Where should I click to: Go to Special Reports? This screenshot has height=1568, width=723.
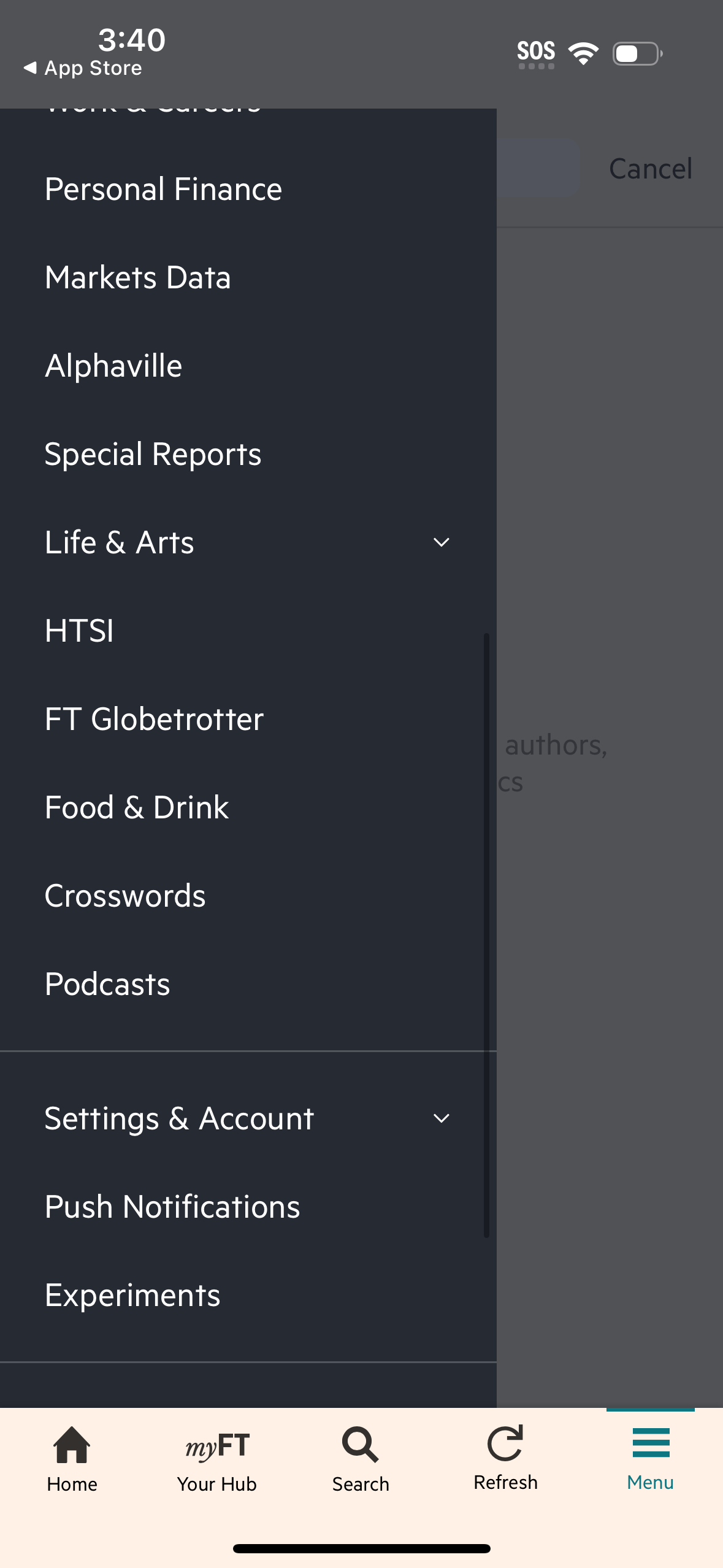click(x=153, y=454)
